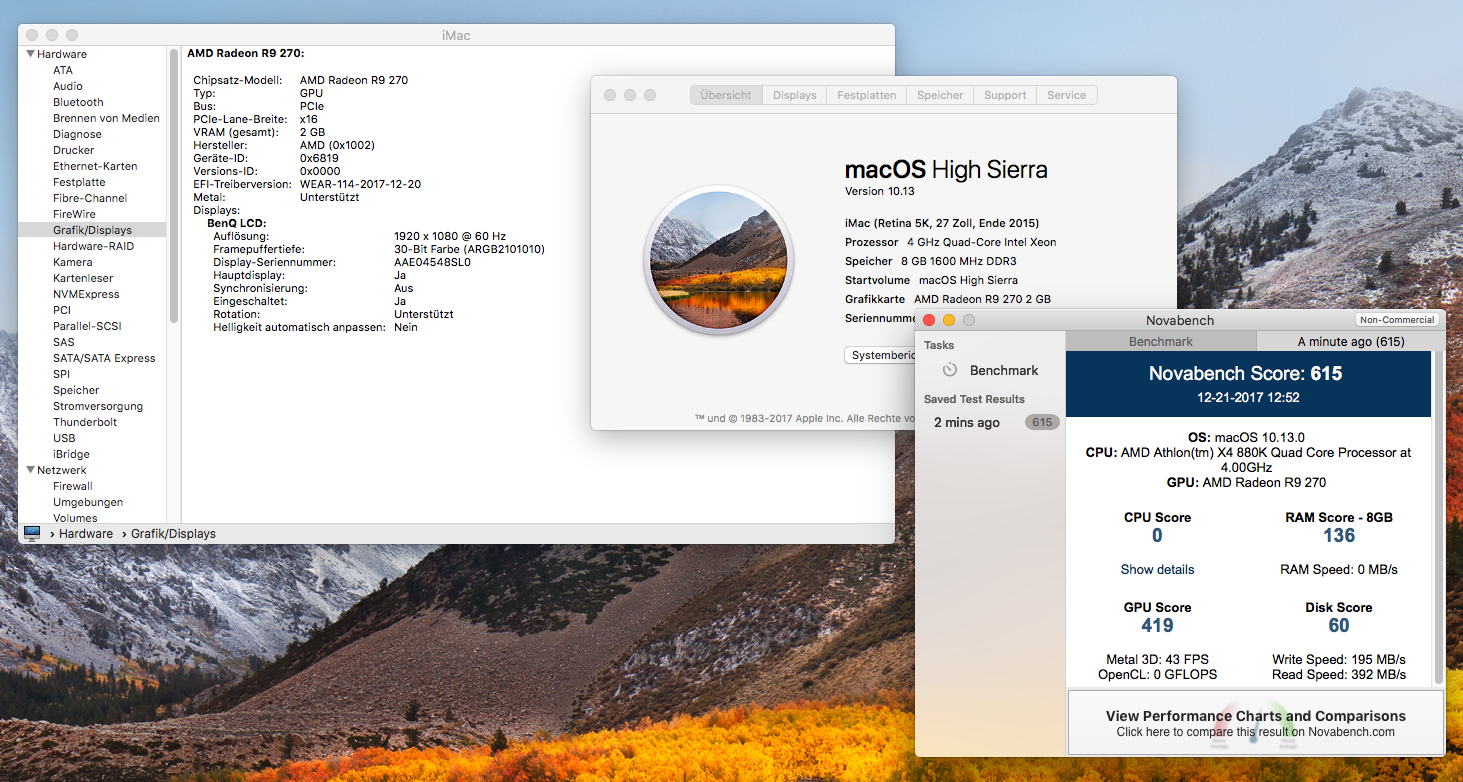Choose Drucker in the sidebar
This screenshot has height=782, width=1463.
(74, 150)
